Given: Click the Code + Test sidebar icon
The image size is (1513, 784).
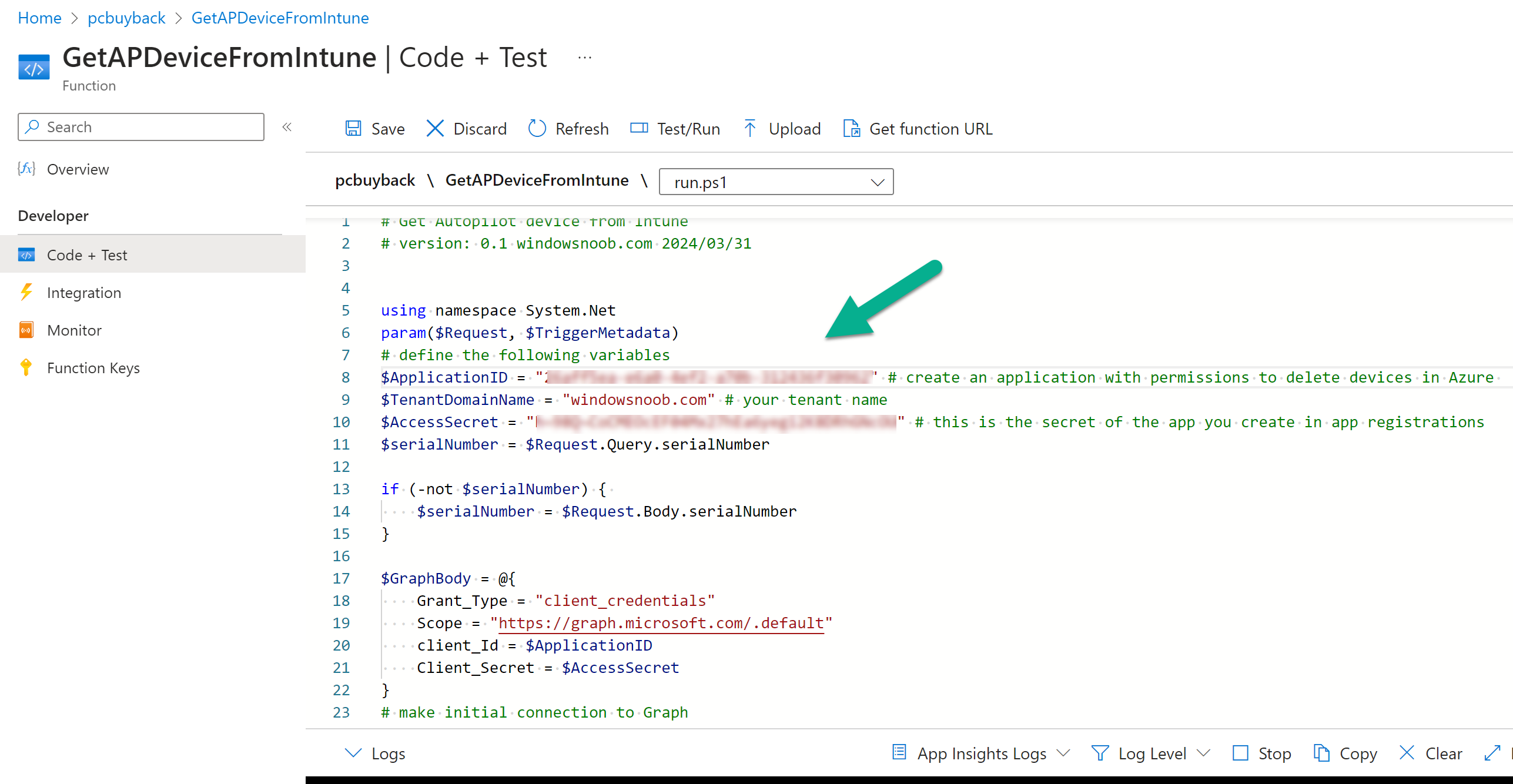Looking at the screenshot, I should [x=26, y=255].
